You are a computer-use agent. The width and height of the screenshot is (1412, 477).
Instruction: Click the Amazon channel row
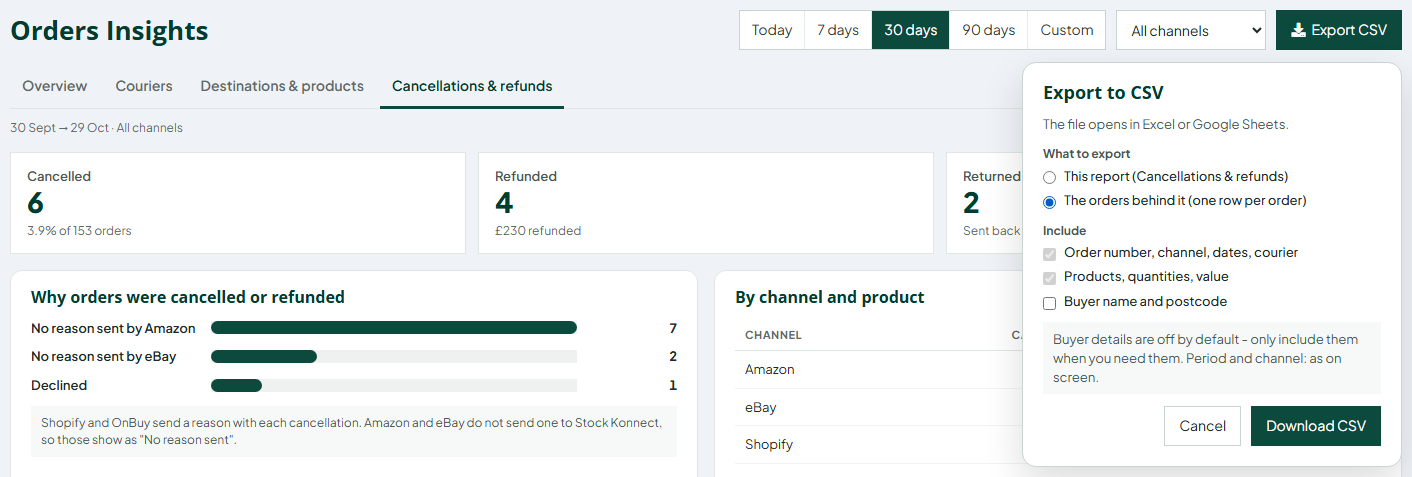point(878,370)
